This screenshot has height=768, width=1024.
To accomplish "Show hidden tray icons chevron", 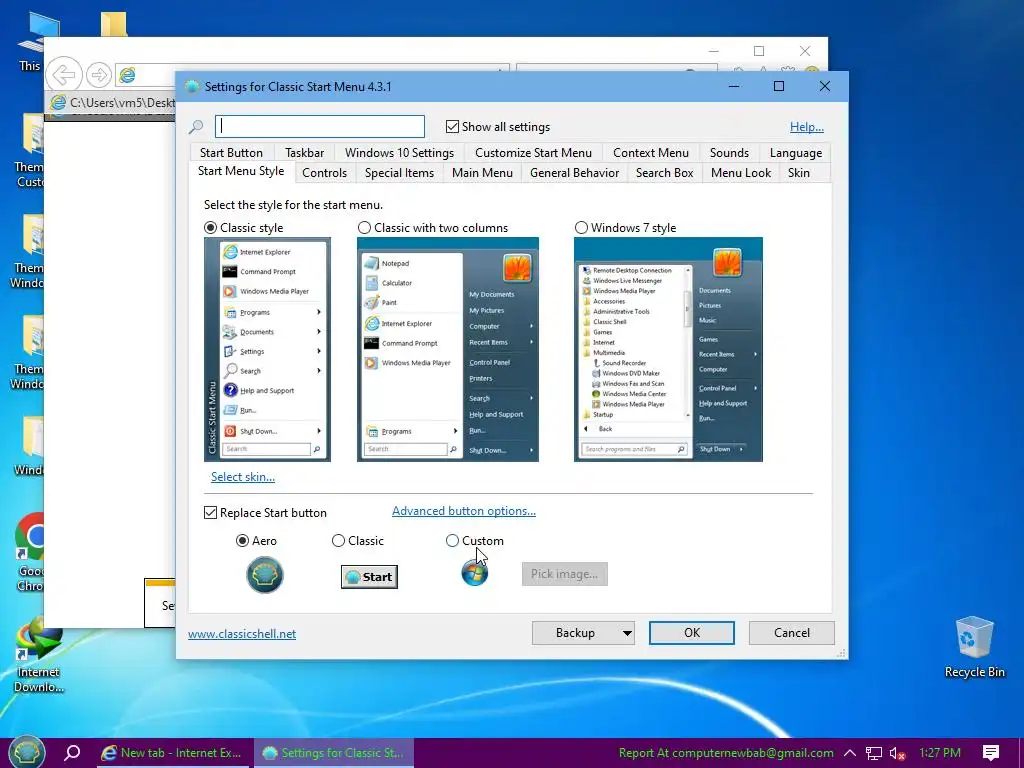I will click(x=850, y=753).
